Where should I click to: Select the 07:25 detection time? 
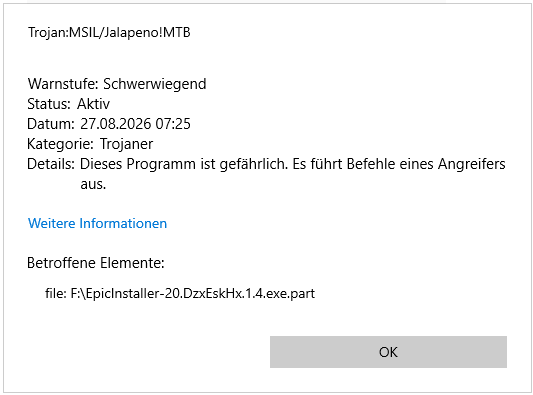(x=173, y=124)
